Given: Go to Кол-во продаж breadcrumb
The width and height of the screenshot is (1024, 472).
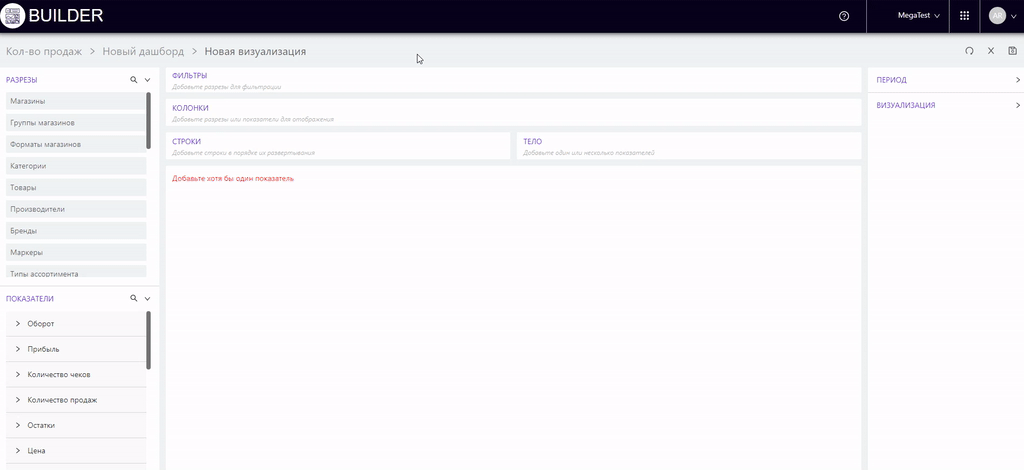Looking at the screenshot, I should point(43,51).
